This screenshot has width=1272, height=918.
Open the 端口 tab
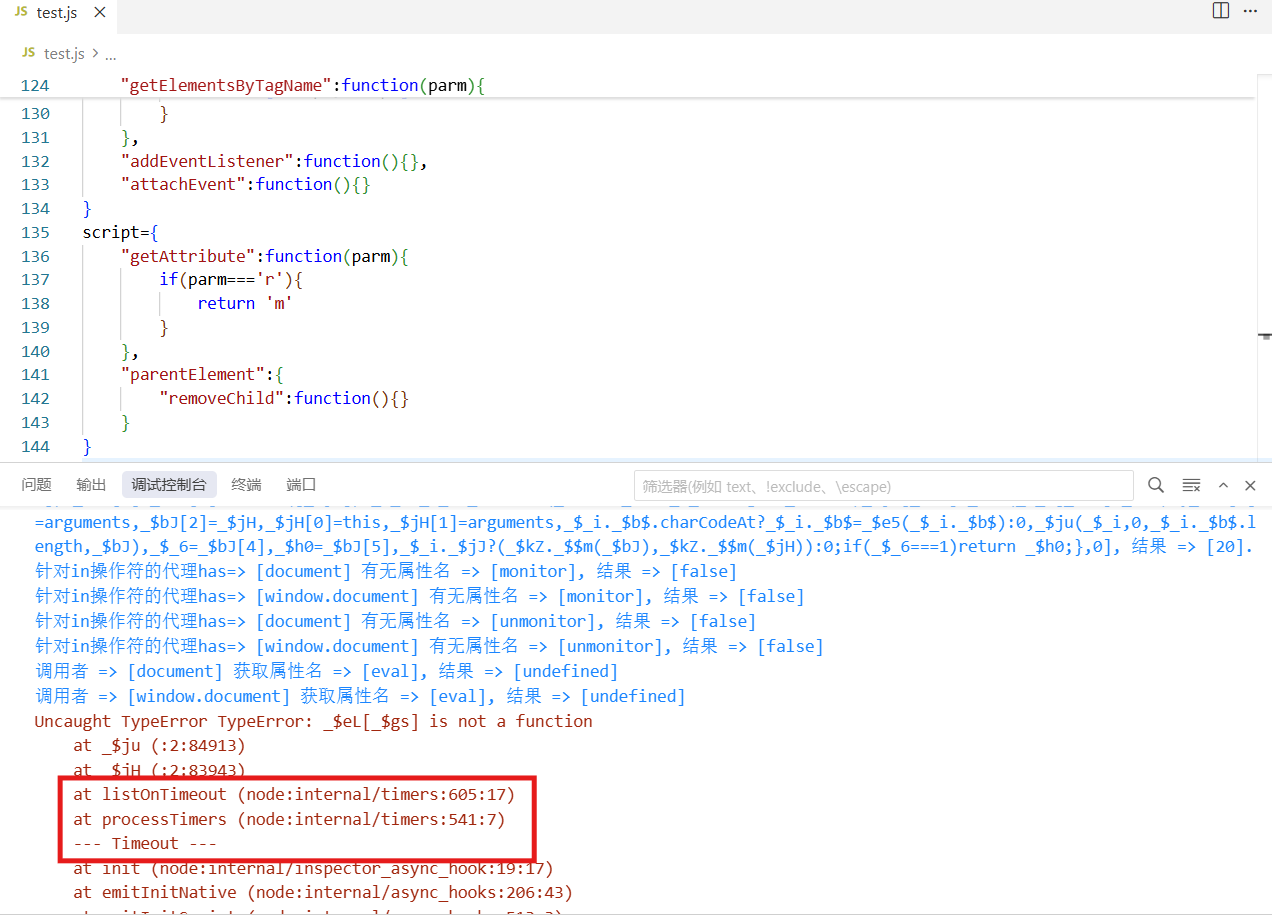(301, 485)
